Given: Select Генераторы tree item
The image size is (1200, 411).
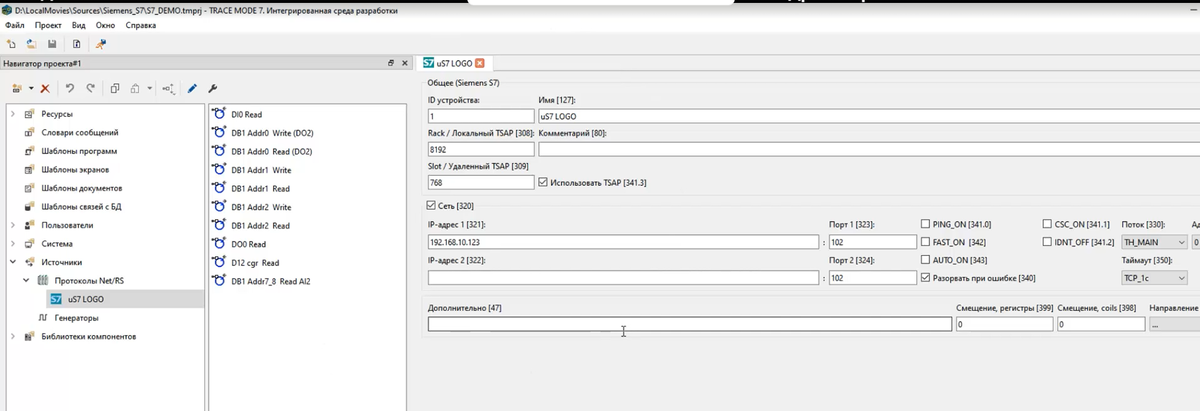Looking at the screenshot, I should pyautogui.click(x=77, y=318).
